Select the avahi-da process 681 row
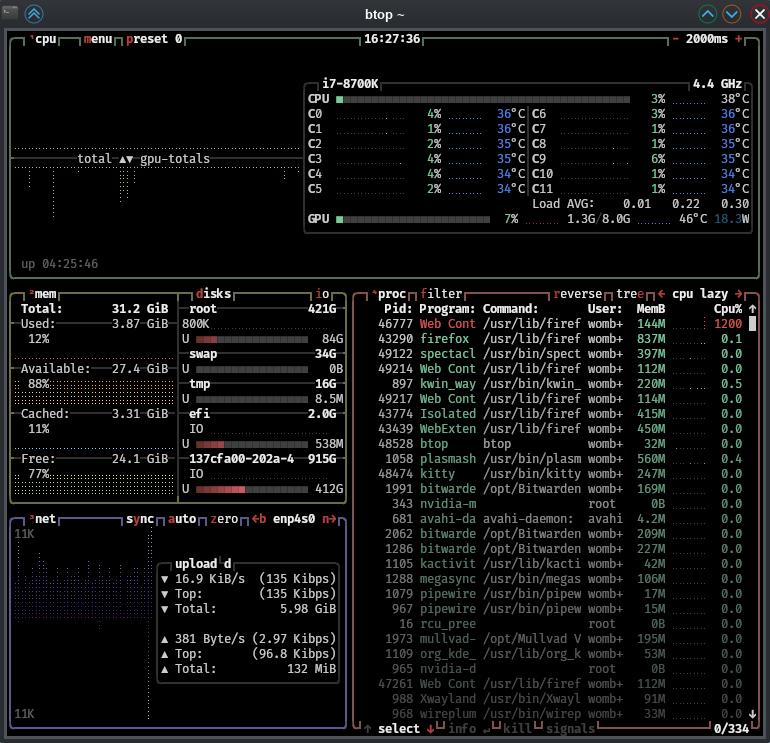Image resolution: width=770 pixels, height=743 pixels. pyautogui.click(x=560, y=519)
